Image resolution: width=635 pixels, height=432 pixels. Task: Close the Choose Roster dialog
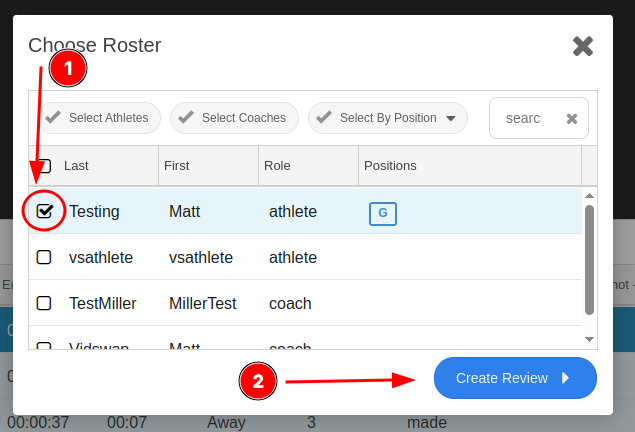pos(583,46)
